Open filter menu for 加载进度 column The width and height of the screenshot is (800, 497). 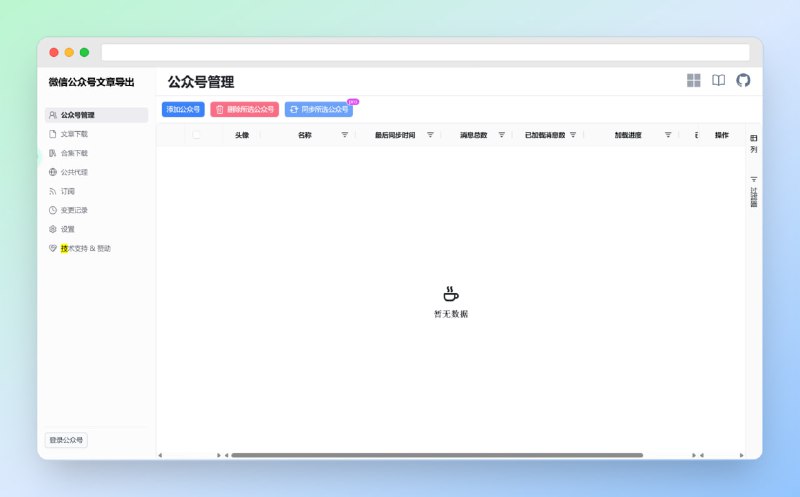click(668, 135)
